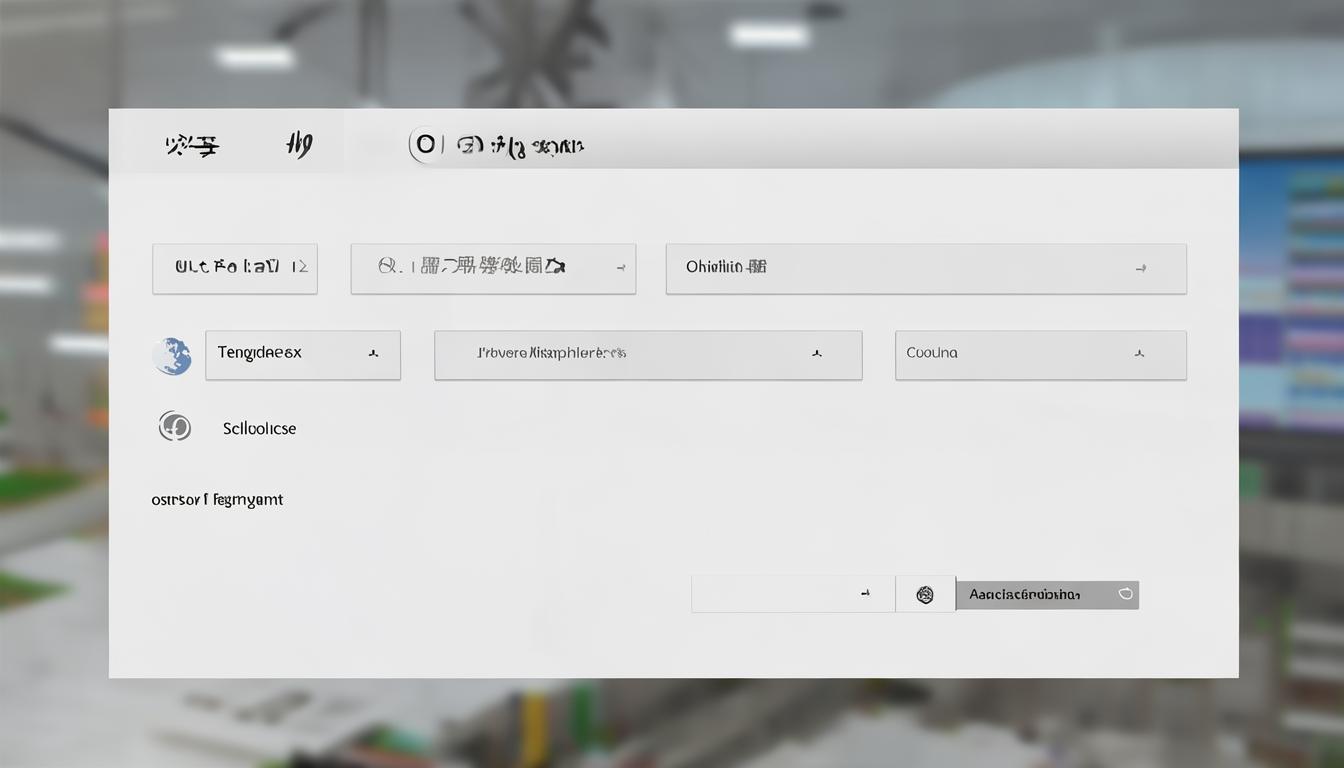Viewport: 1344px width, 768px height.
Task: Click the globe icon near the bottom submit area
Action: coord(925,593)
